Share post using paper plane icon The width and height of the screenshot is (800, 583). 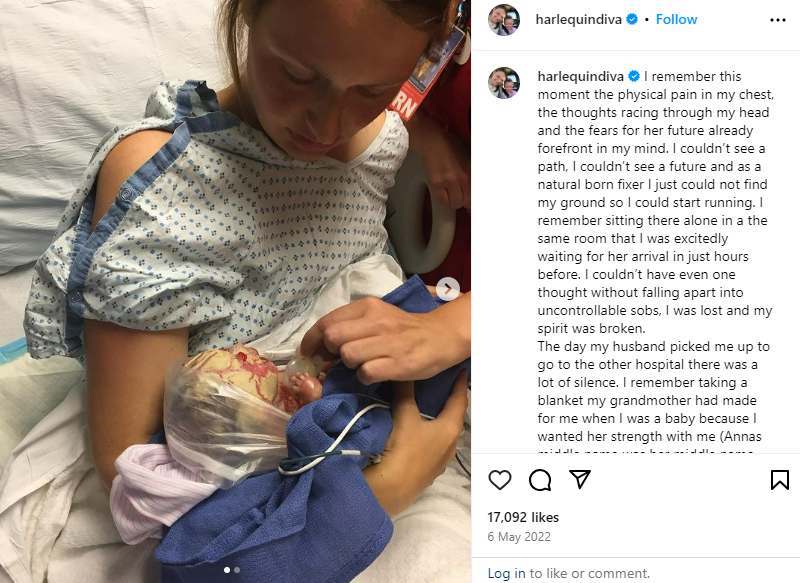[x=580, y=479]
